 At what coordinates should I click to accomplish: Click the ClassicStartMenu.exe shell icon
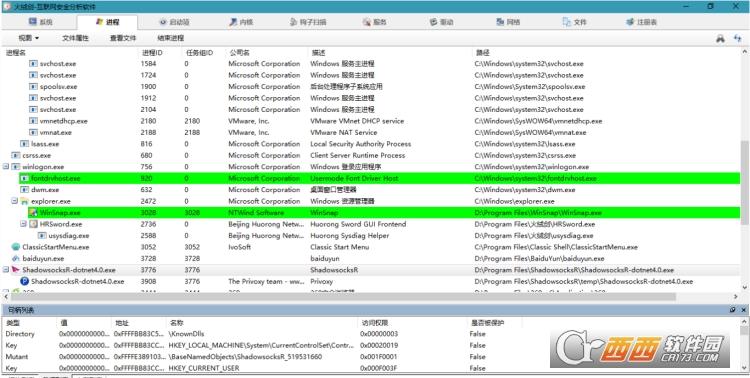pos(16,247)
